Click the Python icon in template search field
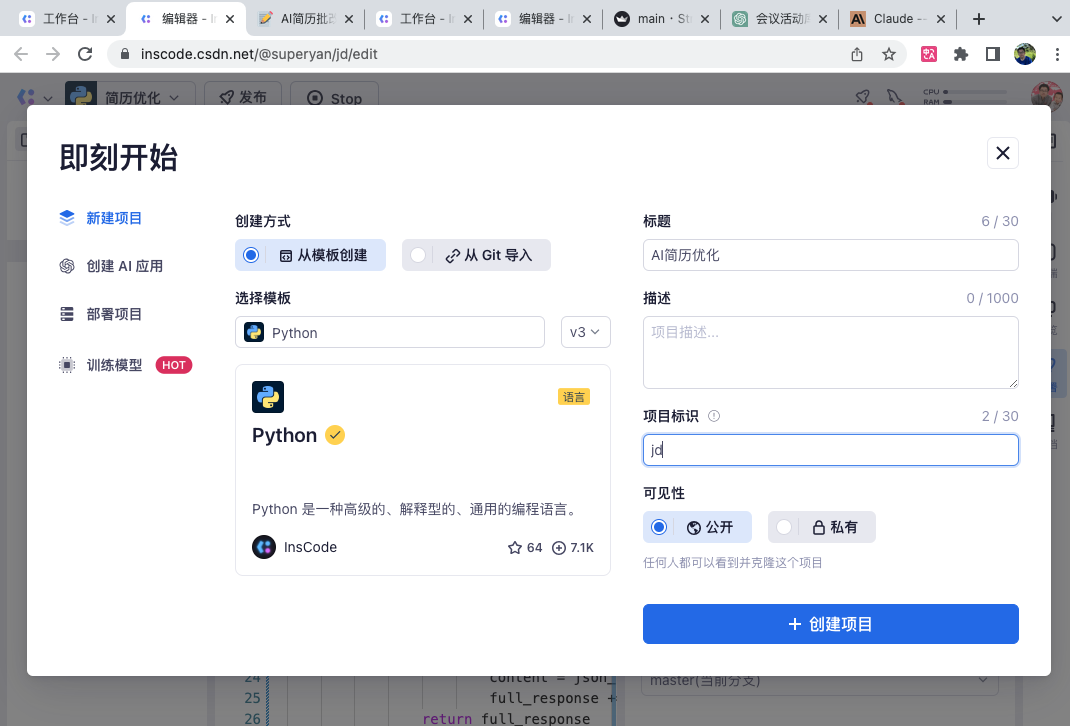 coord(254,332)
